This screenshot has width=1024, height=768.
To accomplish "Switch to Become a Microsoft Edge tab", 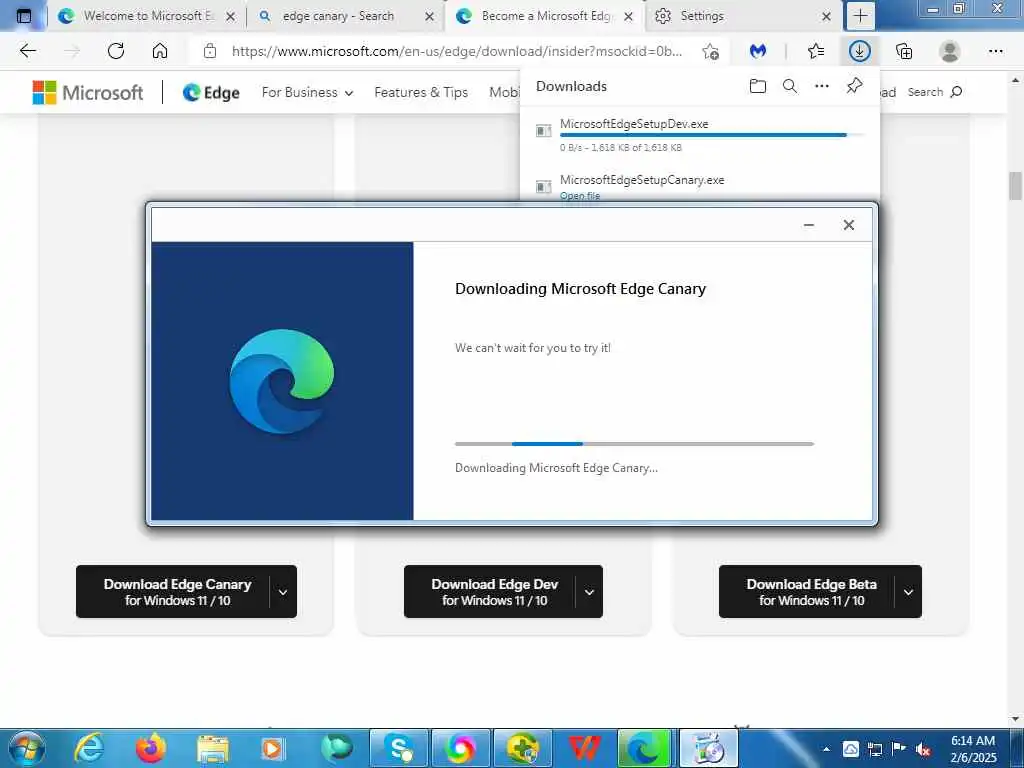I will 547,16.
